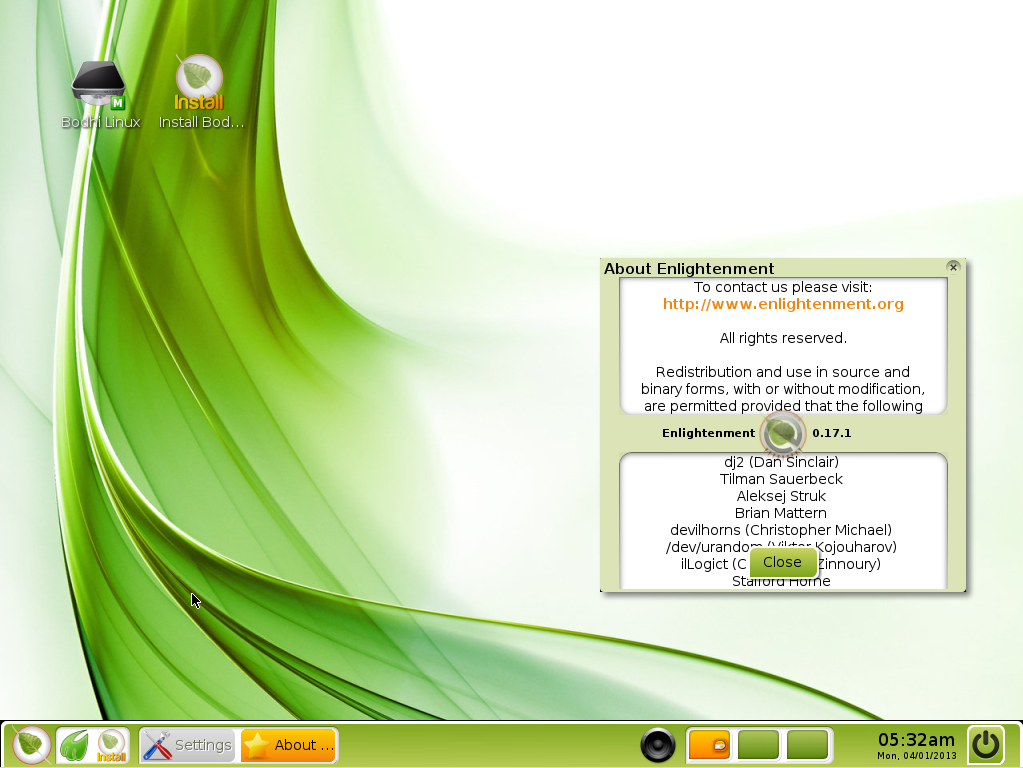Switch to the second virtual desktop in pager
This screenshot has height=768, width=1023.
click(758, 744)
